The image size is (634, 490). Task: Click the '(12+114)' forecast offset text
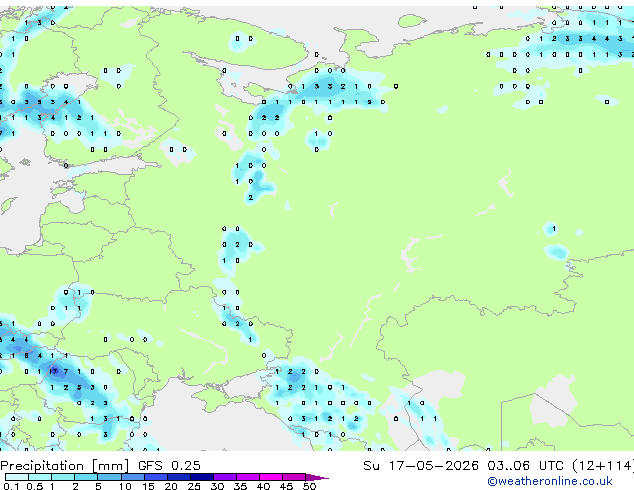603,466
